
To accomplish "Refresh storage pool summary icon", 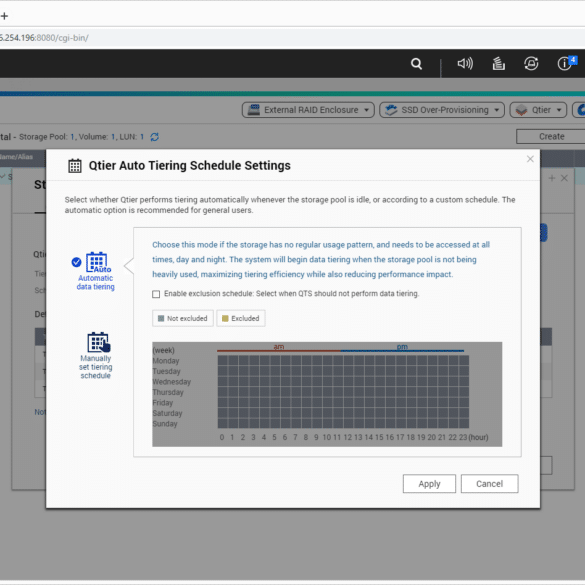I will [x=154, y=137].
